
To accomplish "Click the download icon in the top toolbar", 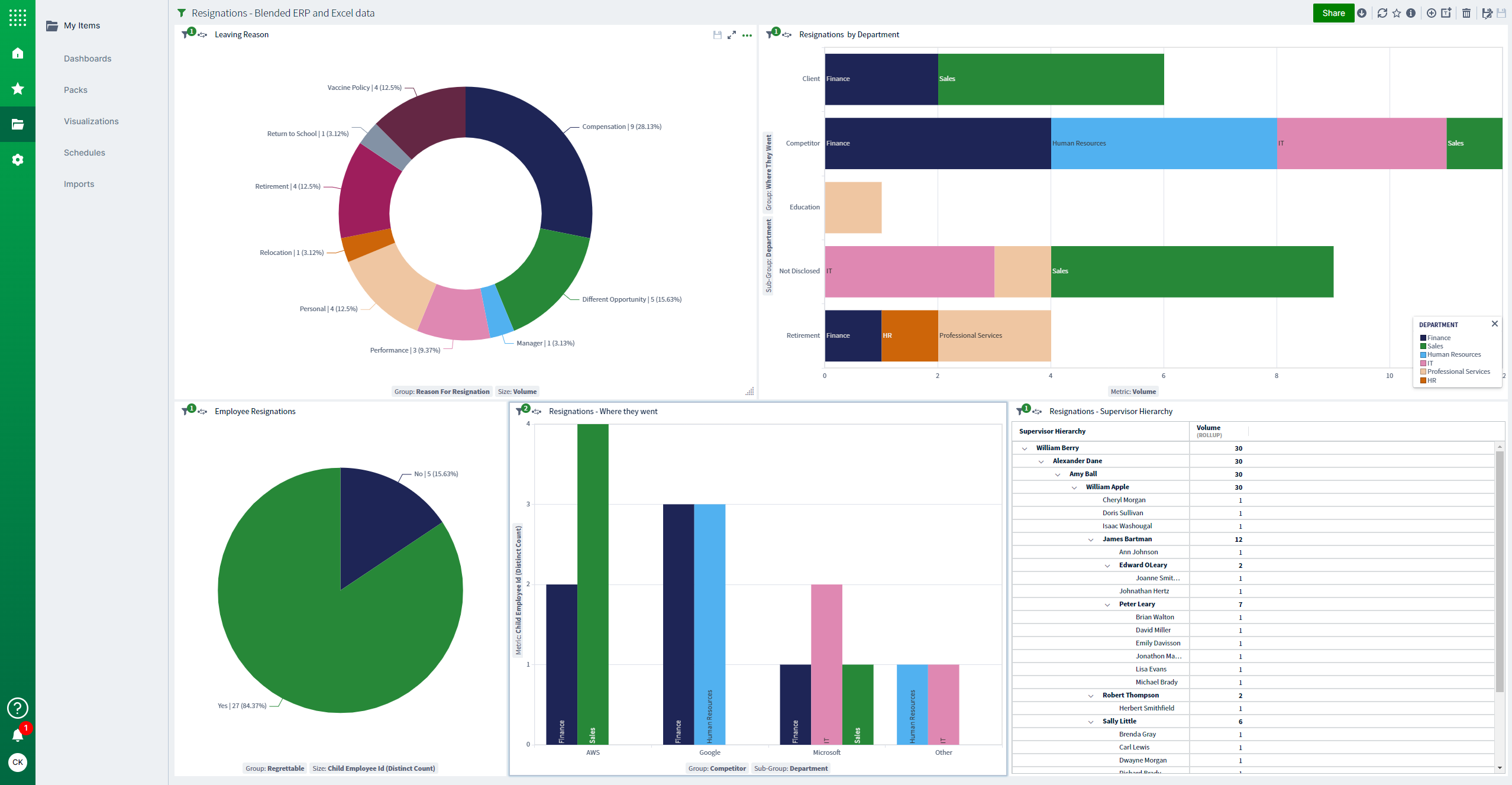I will point(1362,13).
